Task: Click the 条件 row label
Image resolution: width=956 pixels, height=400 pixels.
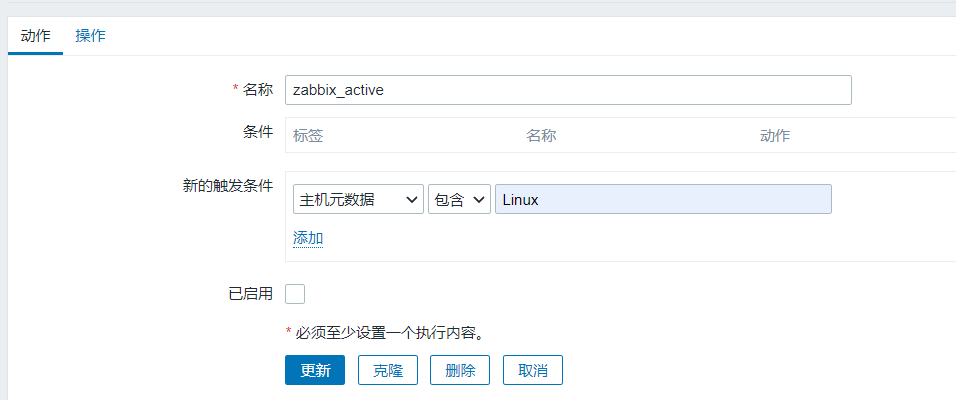Action: [x=257, y=132]
